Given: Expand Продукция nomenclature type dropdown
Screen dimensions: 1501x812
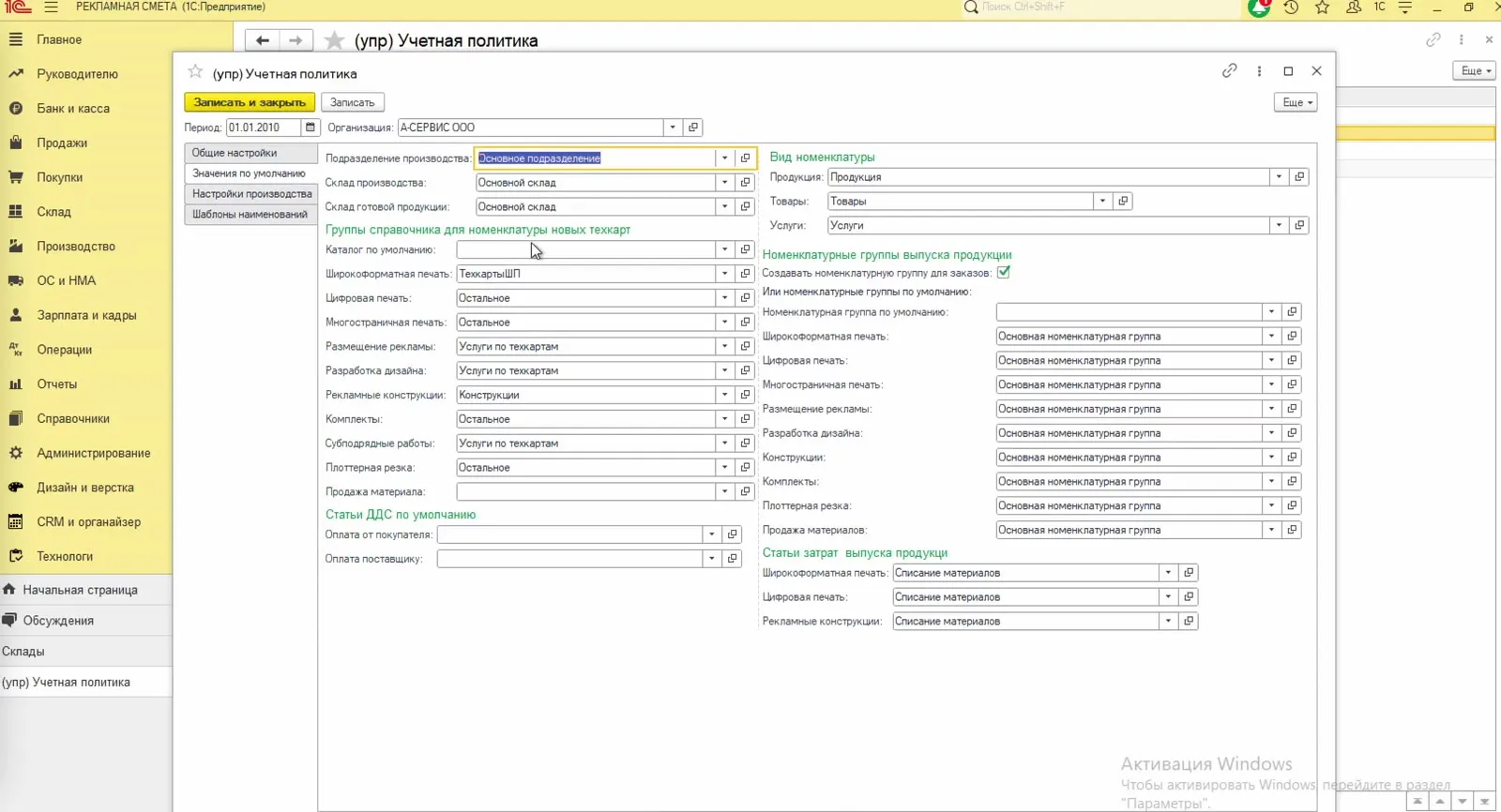Looking at the screenshot, I should tap(1279, 177).
